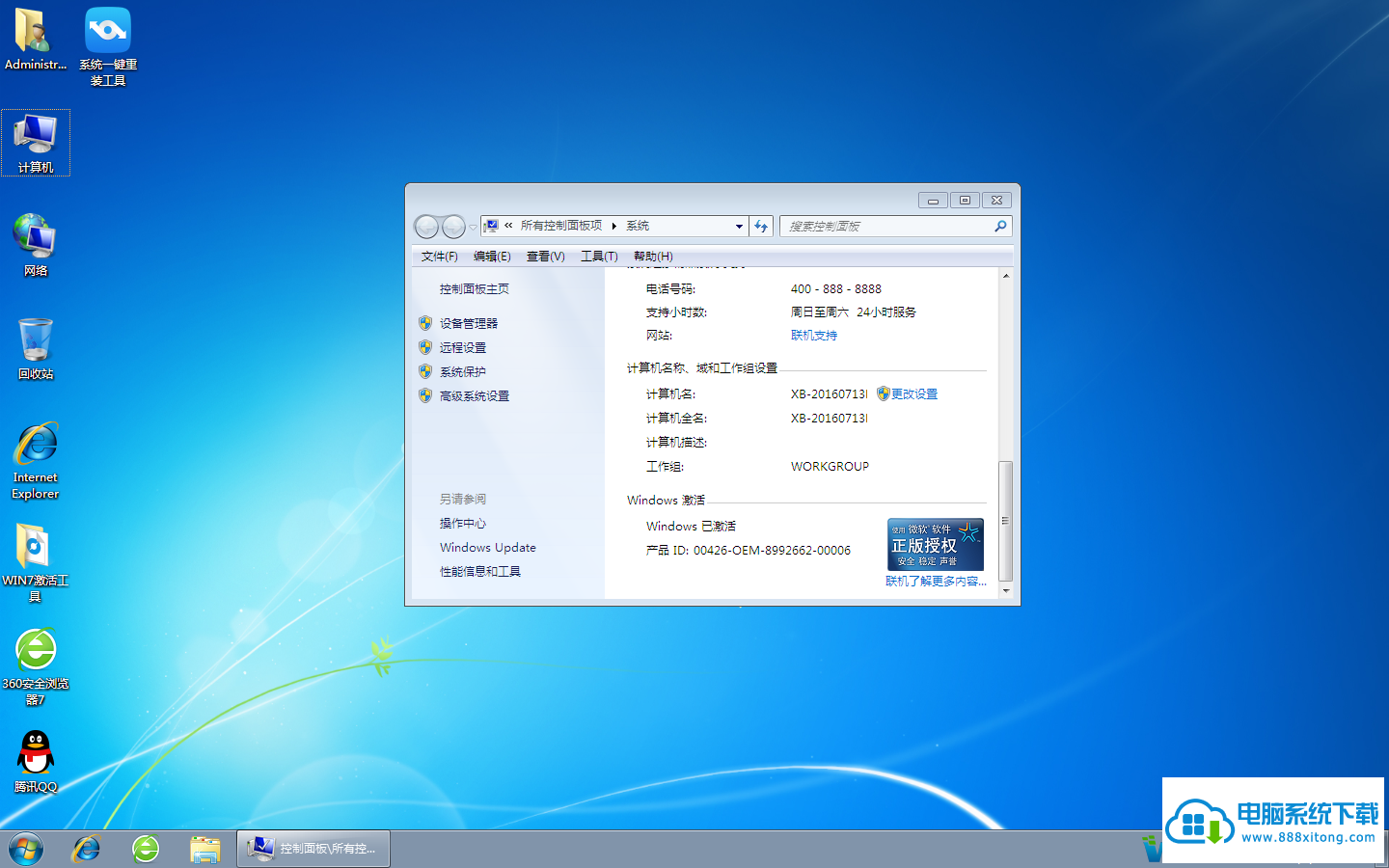Click the 正版授权 genuine software badge
The height and width of the screenshot is (868, 1389).
click(x=936, y=544)
